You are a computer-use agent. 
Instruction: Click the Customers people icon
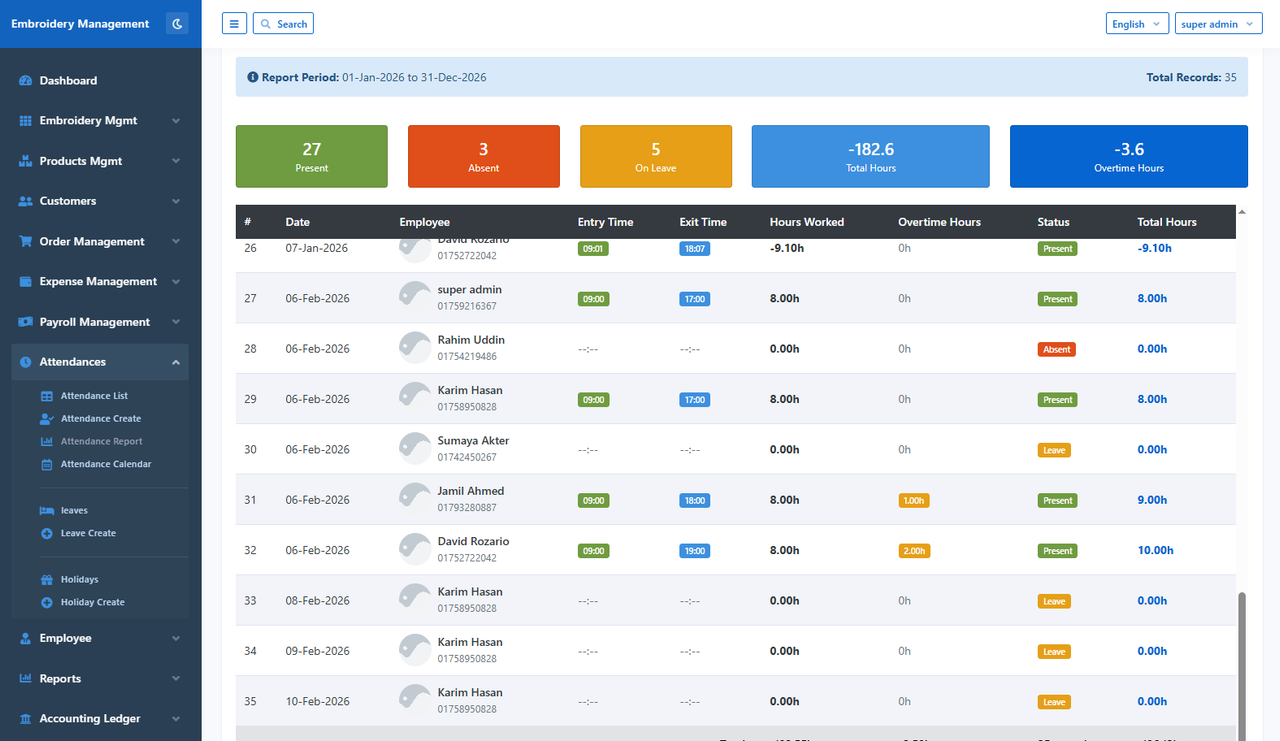coord(26,201)
